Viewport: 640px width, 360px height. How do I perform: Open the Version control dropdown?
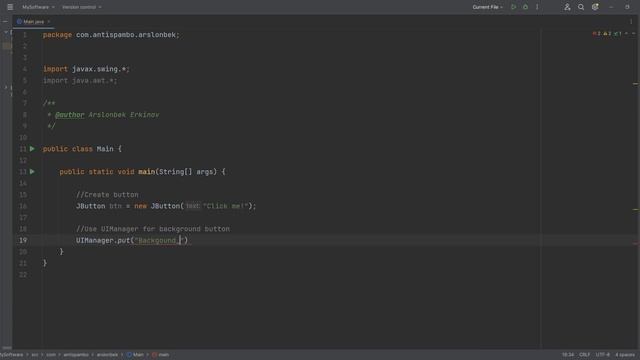coord(82,7)
